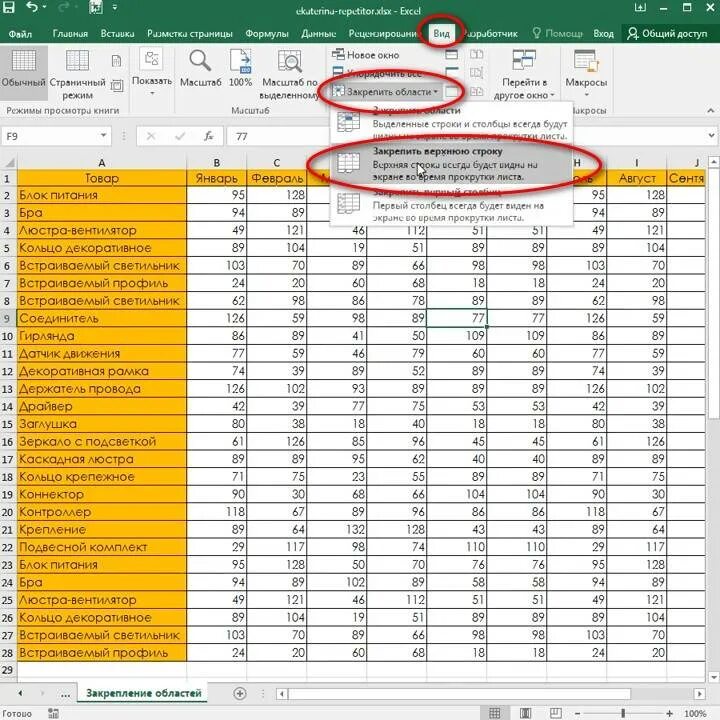
Task: Switch to the Вставка tab
Action: pyautogui.click(x=118, y=34)
